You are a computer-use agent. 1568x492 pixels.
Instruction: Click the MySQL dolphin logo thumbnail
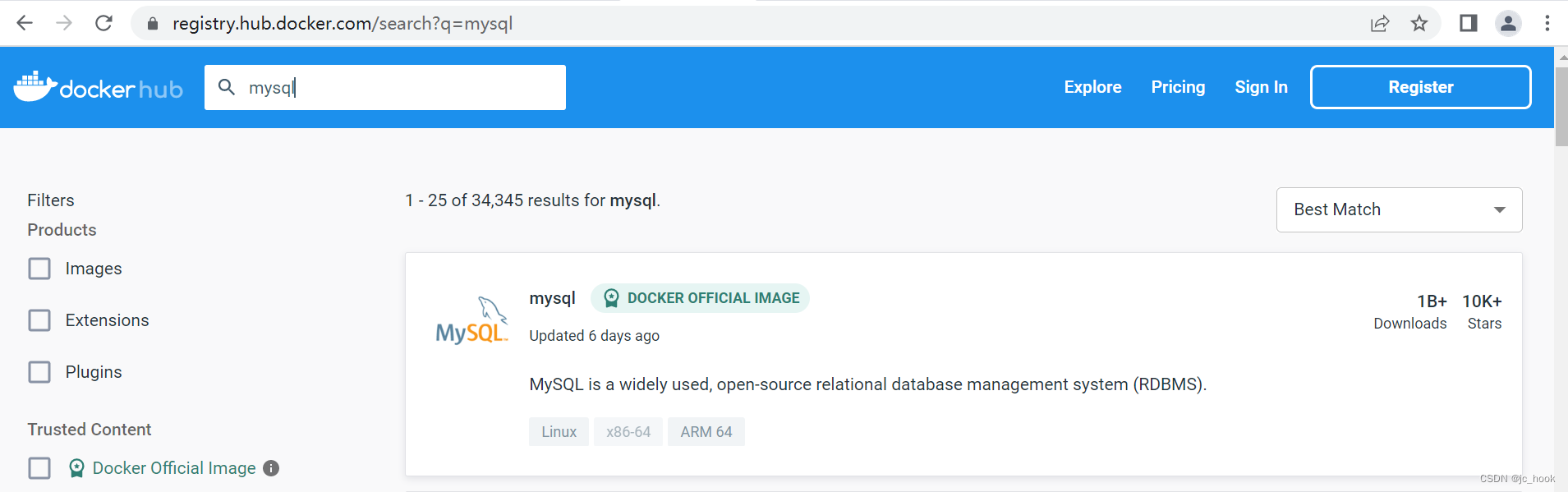point(472,321)
